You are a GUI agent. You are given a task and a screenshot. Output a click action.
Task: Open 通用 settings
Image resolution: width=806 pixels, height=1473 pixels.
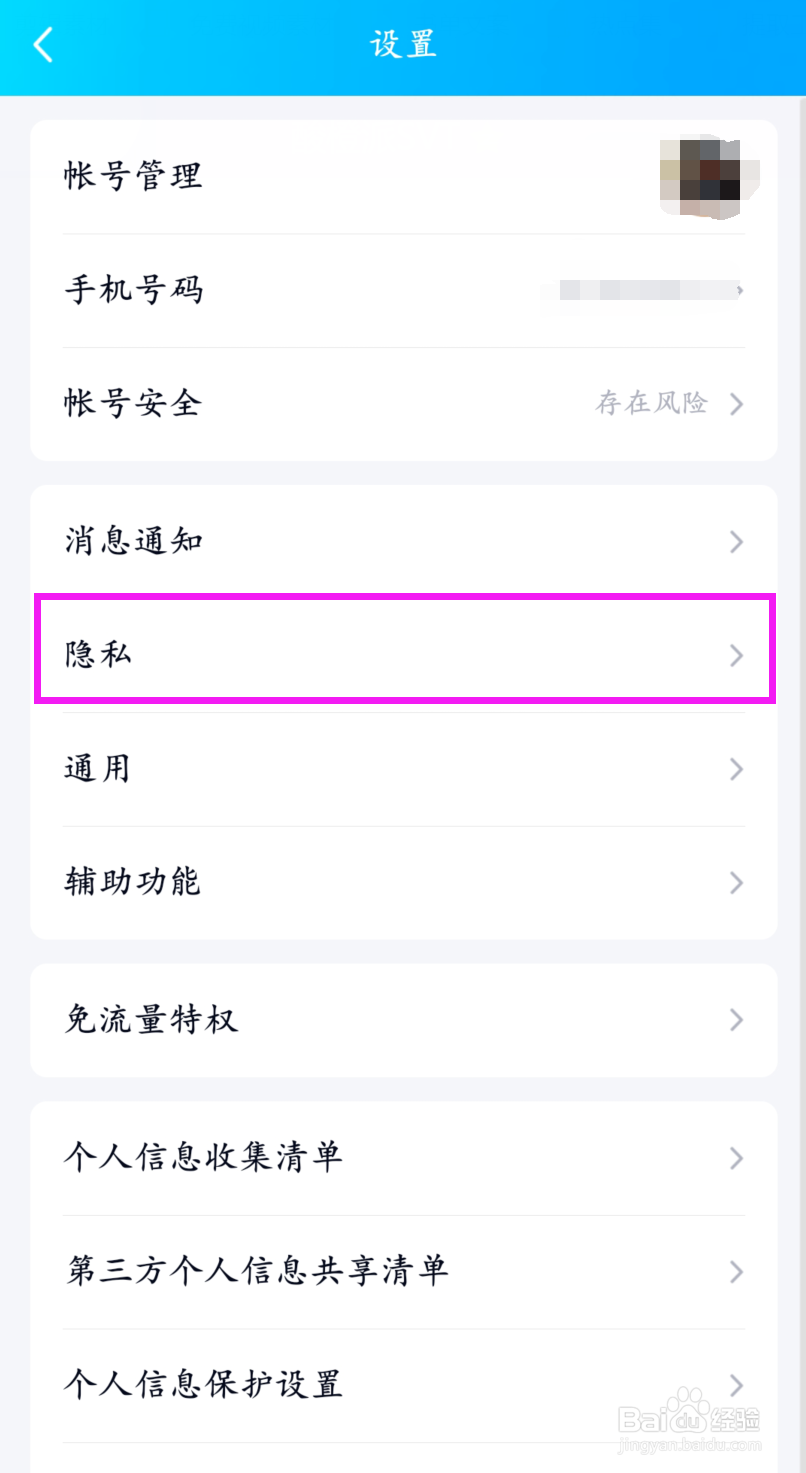click(404, 769)
